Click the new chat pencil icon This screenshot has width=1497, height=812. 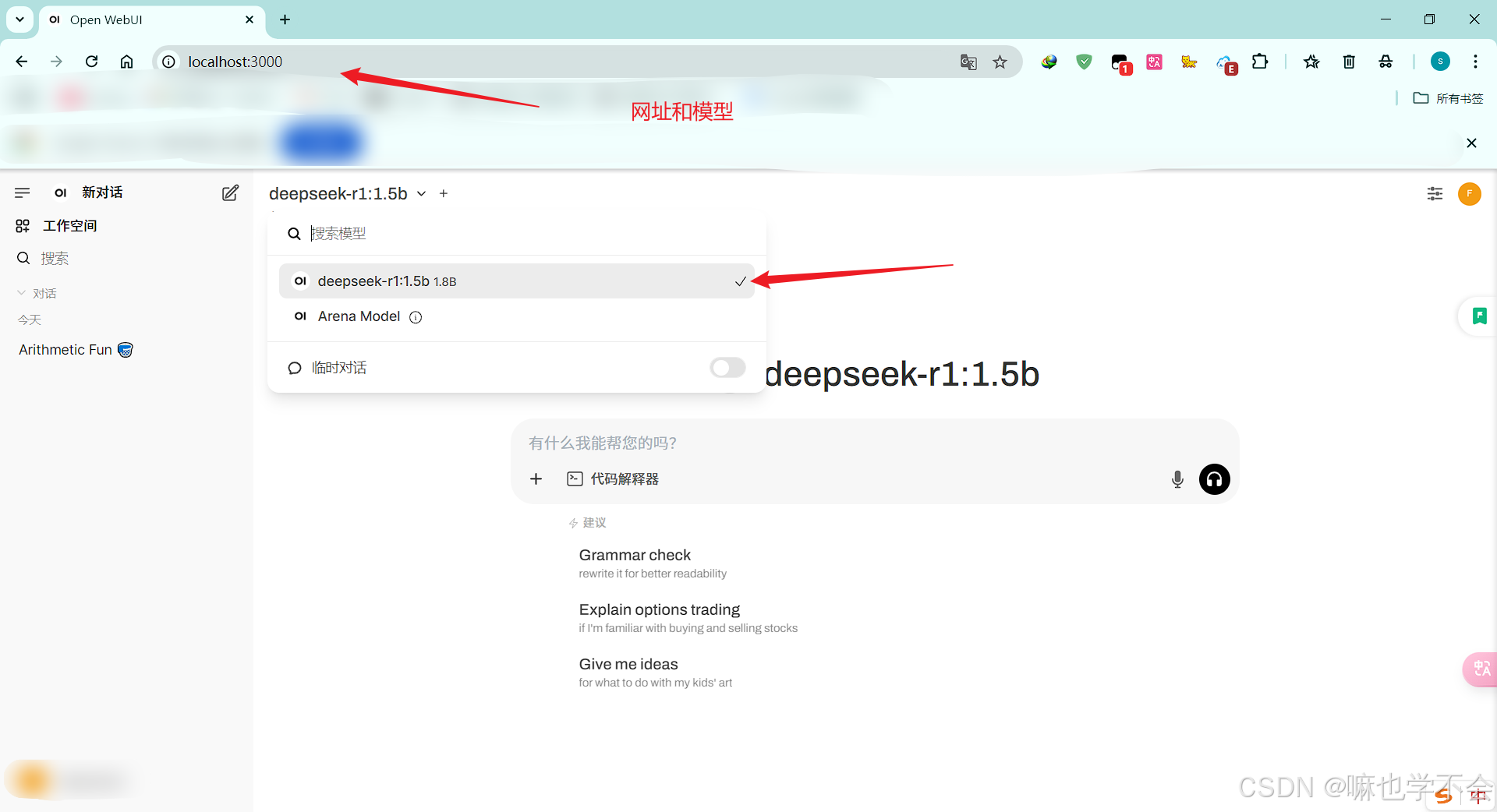230,193
